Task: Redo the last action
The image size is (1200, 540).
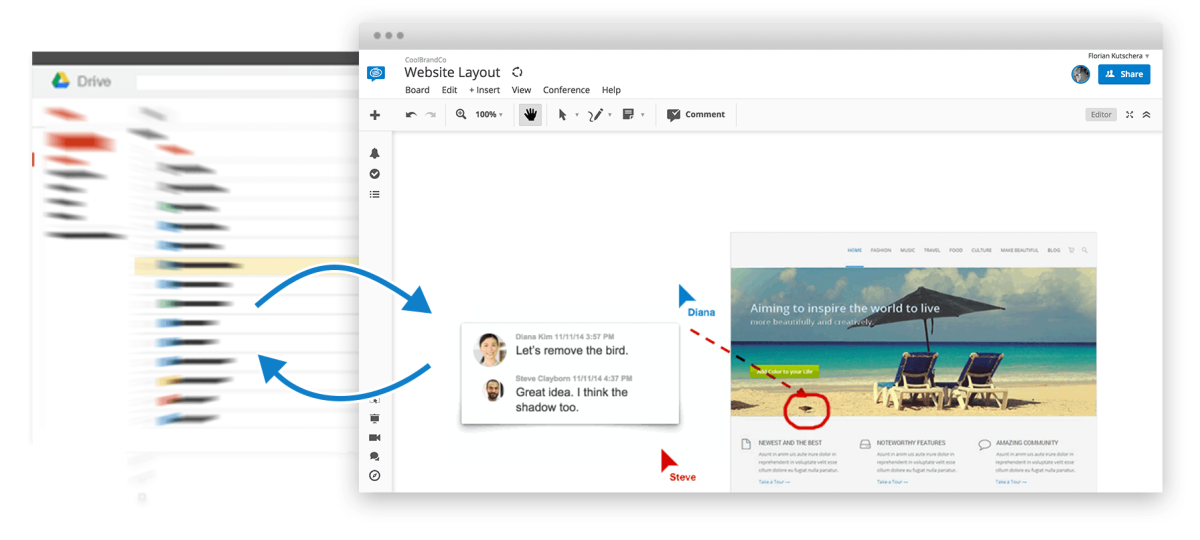Action: click(431, 115)
